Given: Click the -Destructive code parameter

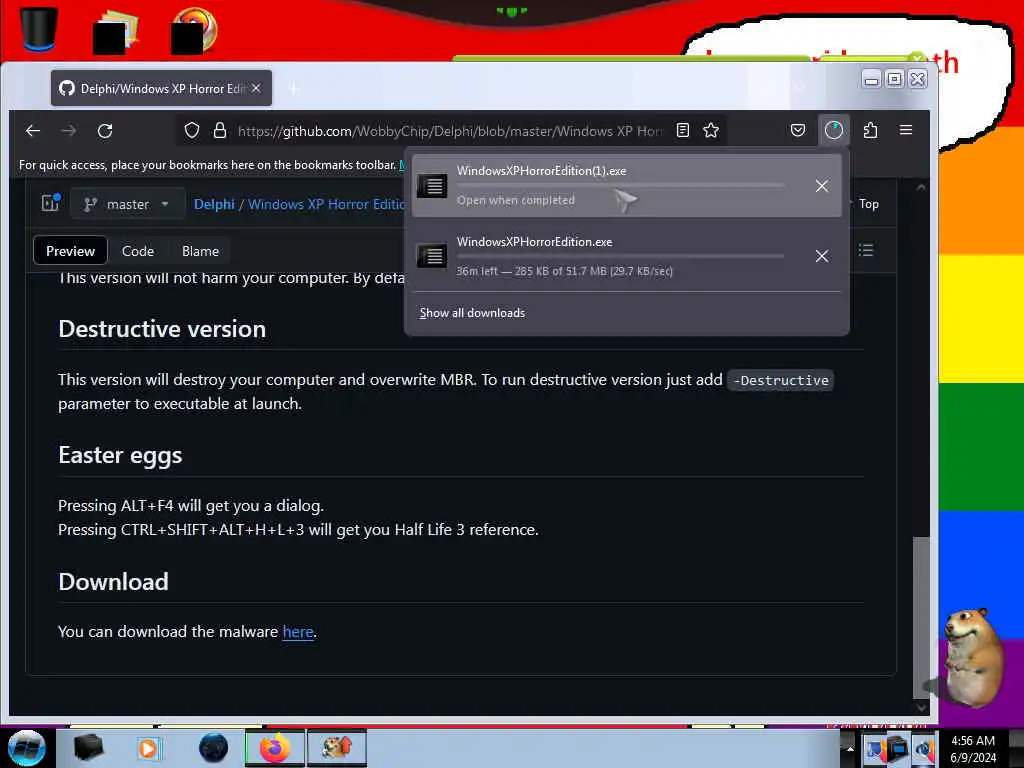Looking at the screenshot, I should [780, 380].
